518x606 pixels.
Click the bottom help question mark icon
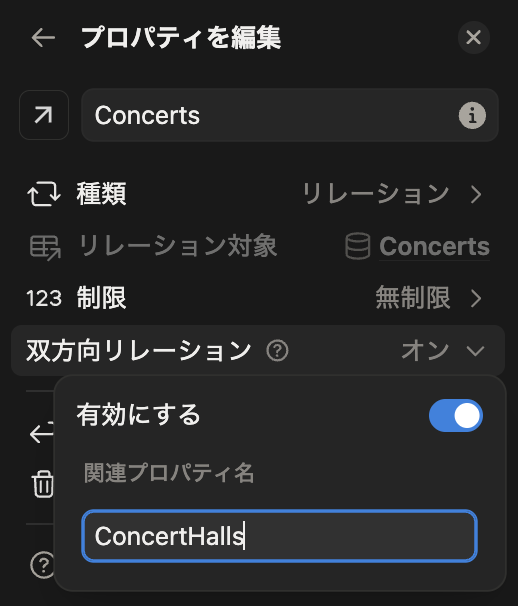(x=43, y=565)
